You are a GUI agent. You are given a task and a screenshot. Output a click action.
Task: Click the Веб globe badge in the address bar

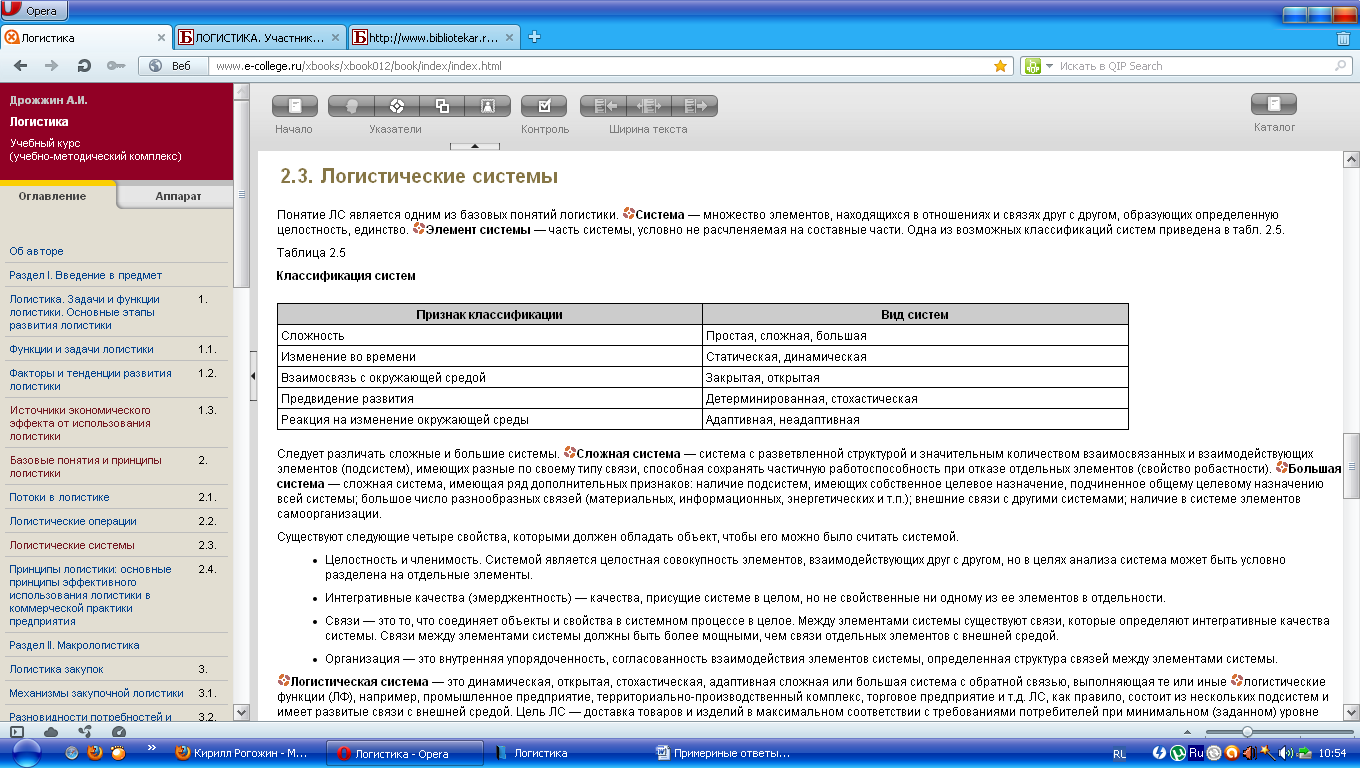coord(171,66)
